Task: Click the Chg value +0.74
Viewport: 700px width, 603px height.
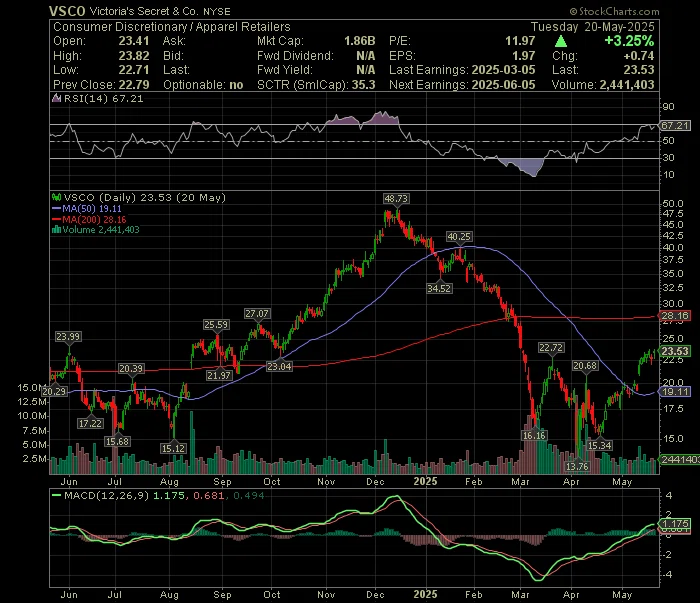Action: coord(639,56)
